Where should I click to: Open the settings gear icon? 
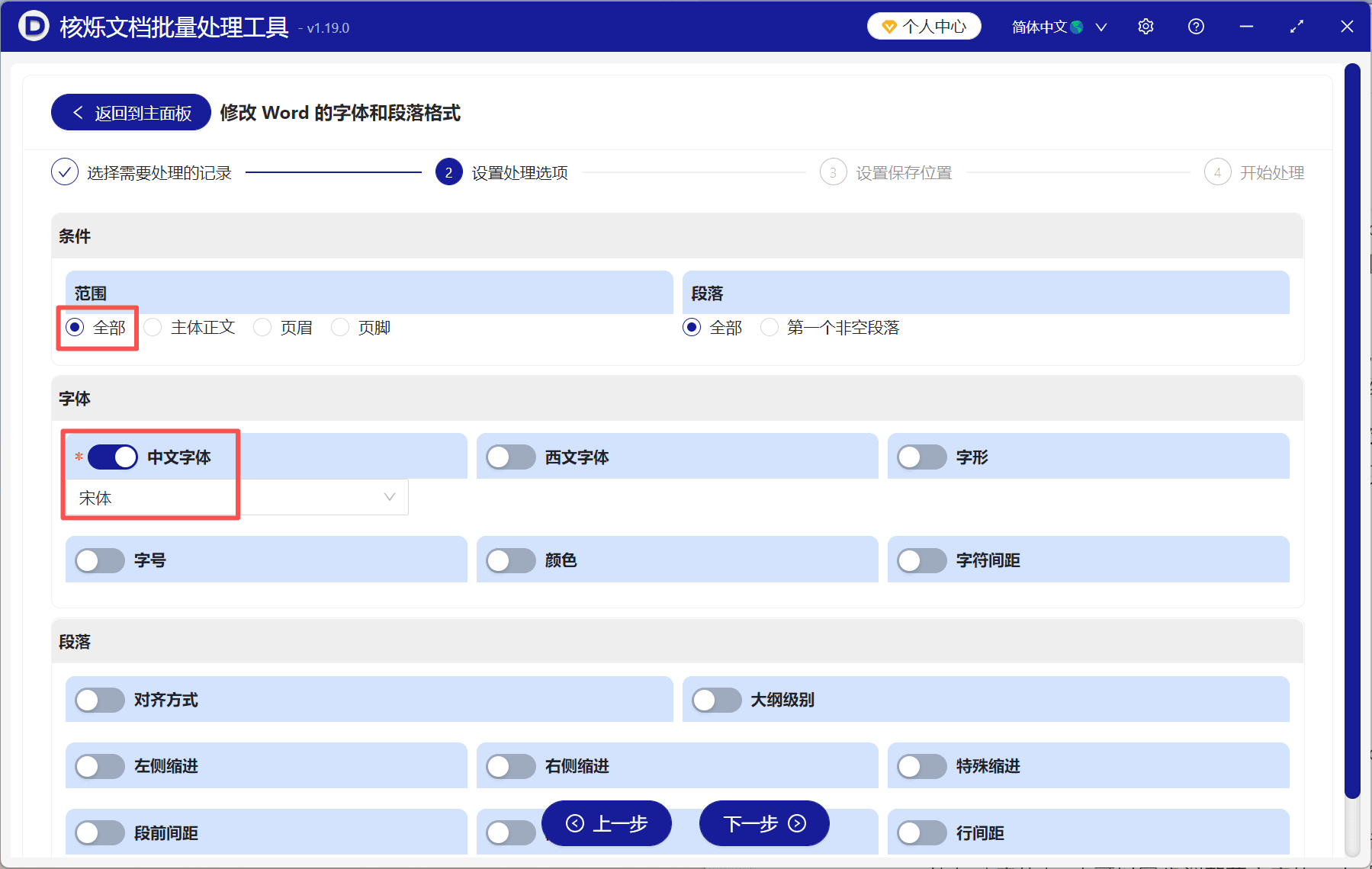click(x=1145, y=26)
